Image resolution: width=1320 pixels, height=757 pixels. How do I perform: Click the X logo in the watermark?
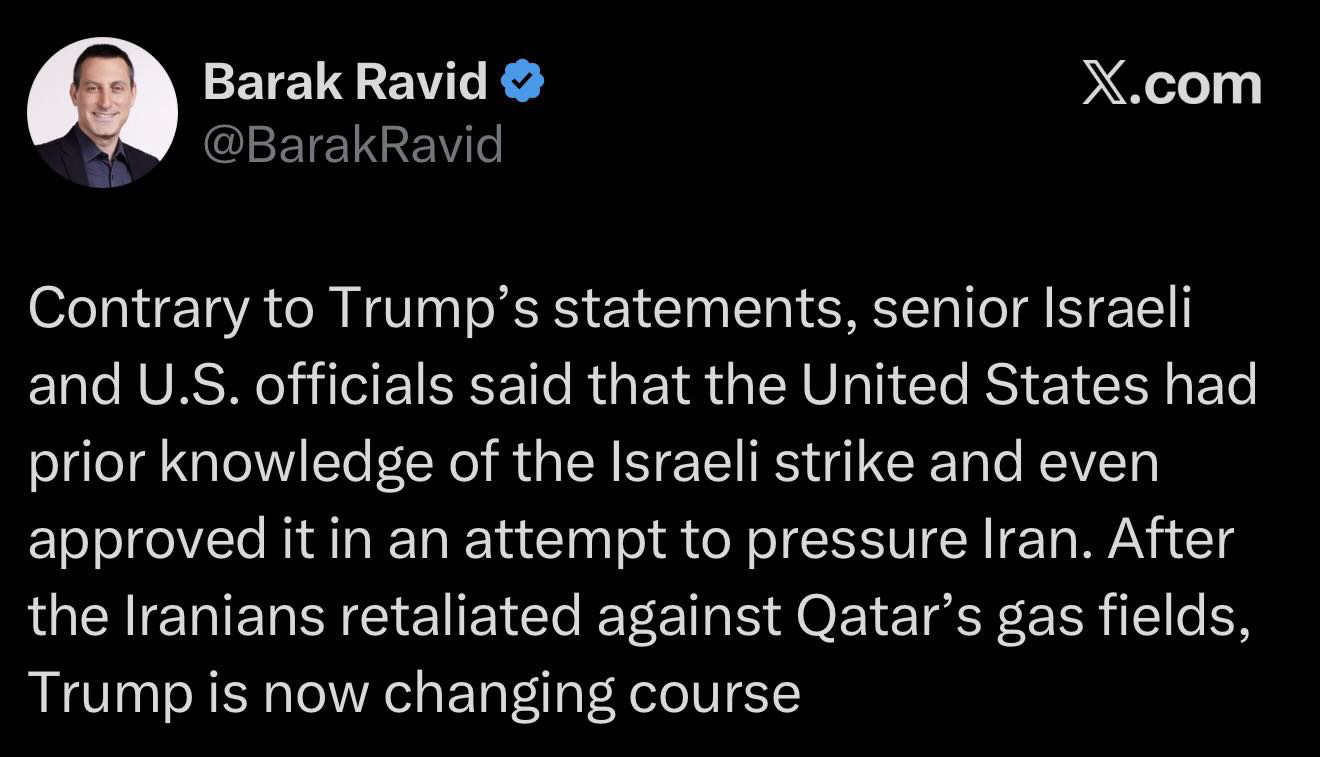click(1103, 84)
